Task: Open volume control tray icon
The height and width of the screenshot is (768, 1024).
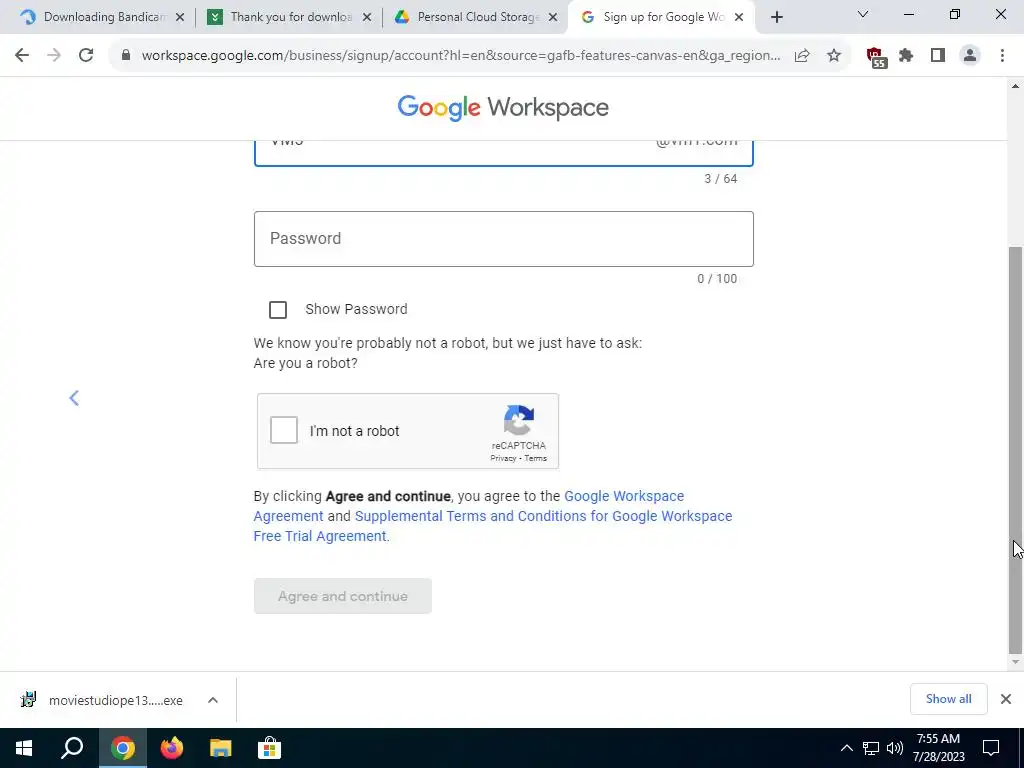Action: pyautogui.click(x=895, y=748)
